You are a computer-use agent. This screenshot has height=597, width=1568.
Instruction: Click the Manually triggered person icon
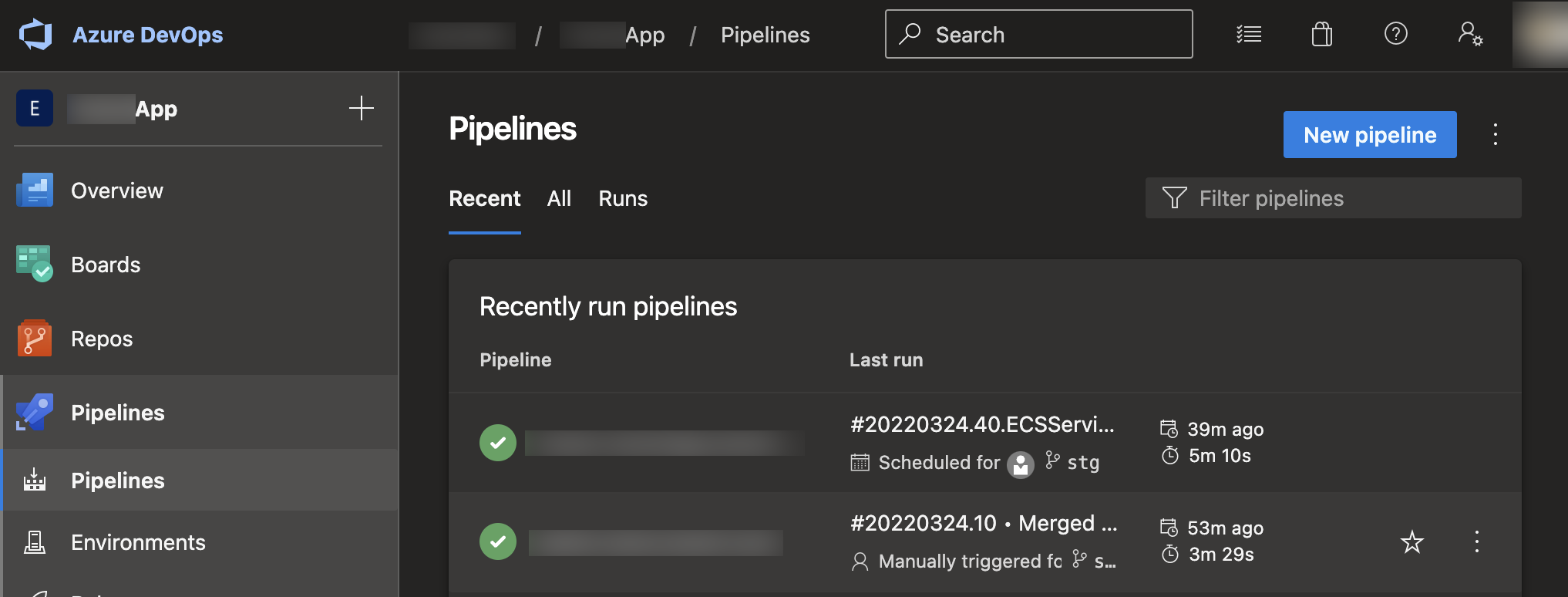tap(860, 562)
